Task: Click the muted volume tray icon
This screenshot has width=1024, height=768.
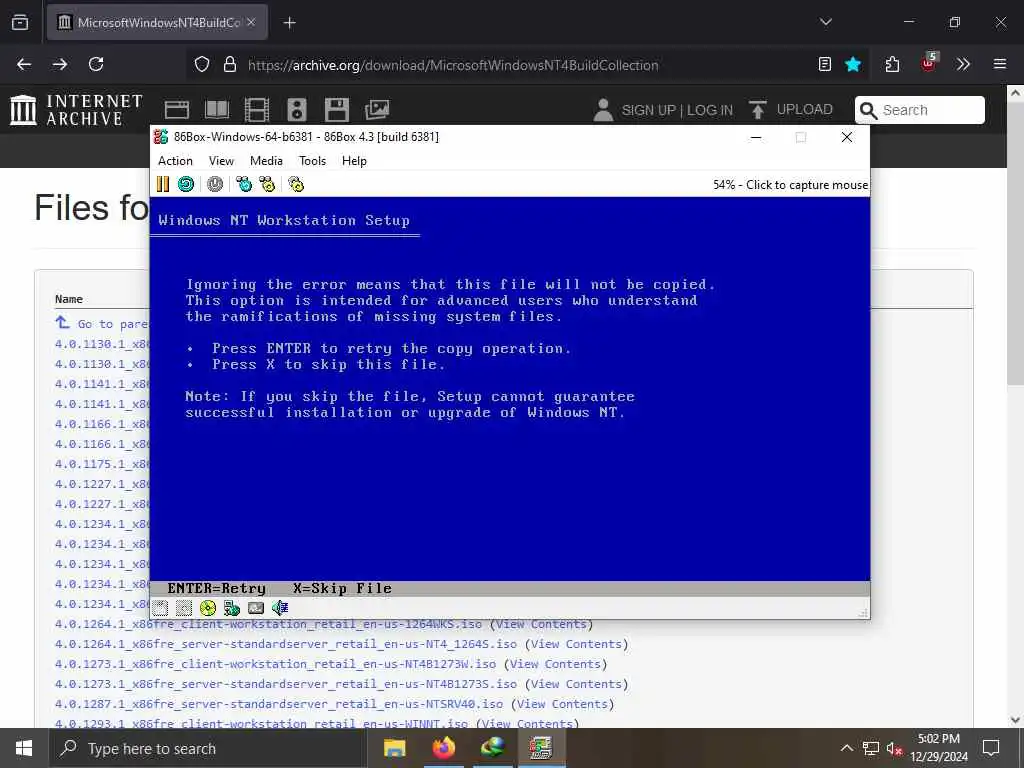Action: click(x=894, y=749)
